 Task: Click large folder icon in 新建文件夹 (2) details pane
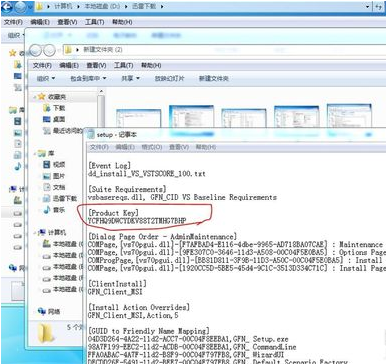click(x=46, y=333)
